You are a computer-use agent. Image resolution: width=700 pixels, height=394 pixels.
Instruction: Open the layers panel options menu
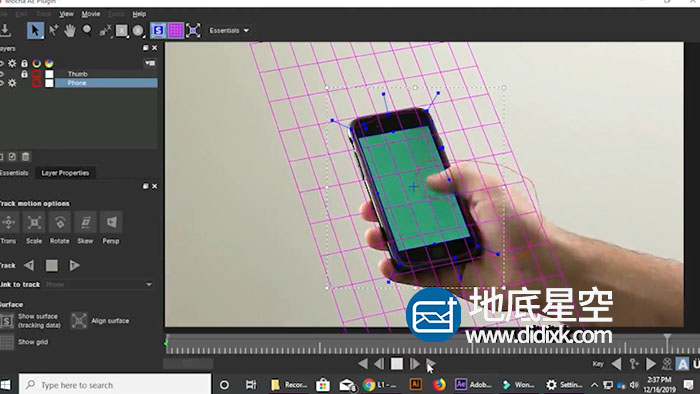(x=150, y=63)
